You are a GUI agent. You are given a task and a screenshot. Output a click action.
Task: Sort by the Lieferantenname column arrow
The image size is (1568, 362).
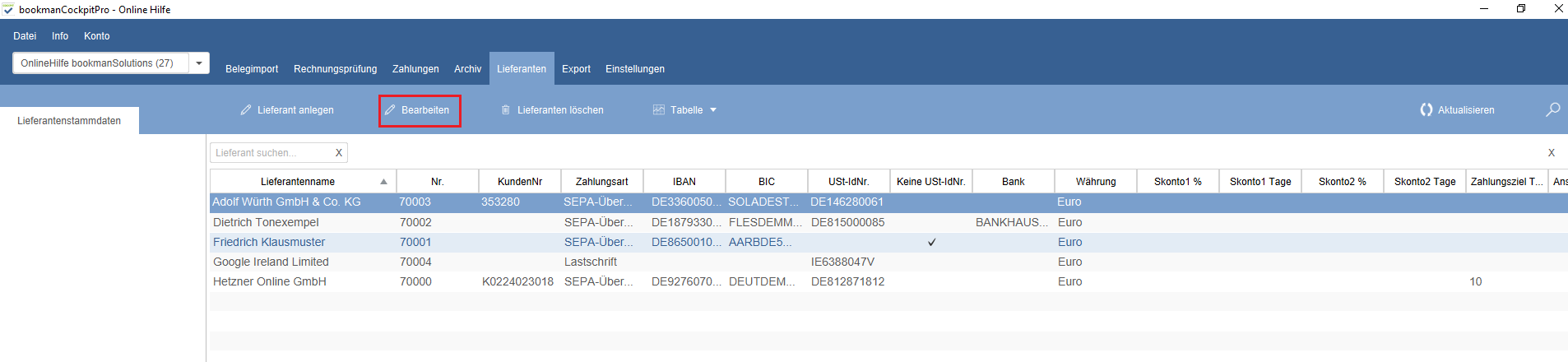[383, 182]
